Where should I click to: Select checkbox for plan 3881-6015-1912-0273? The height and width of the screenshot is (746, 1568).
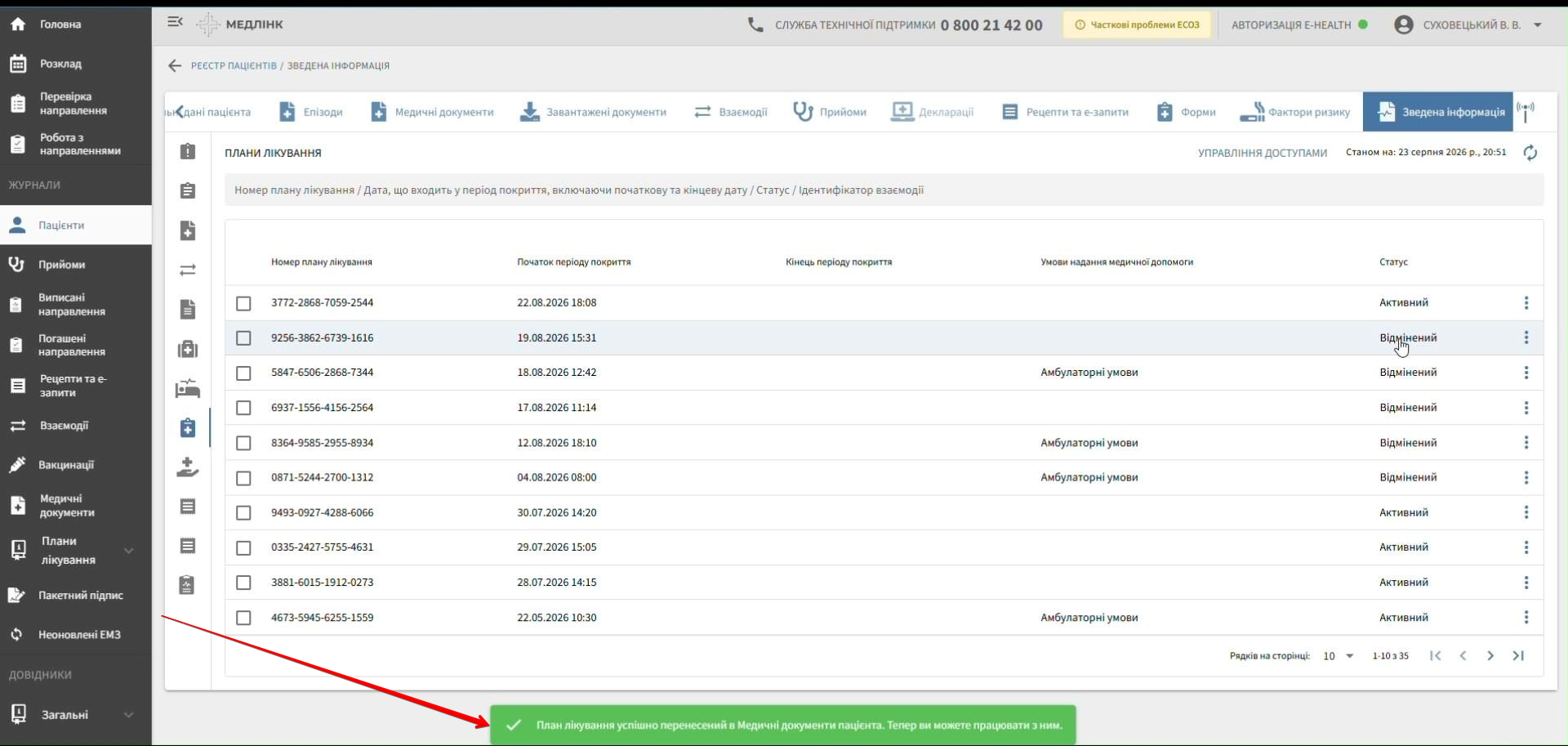pos(243,583)
